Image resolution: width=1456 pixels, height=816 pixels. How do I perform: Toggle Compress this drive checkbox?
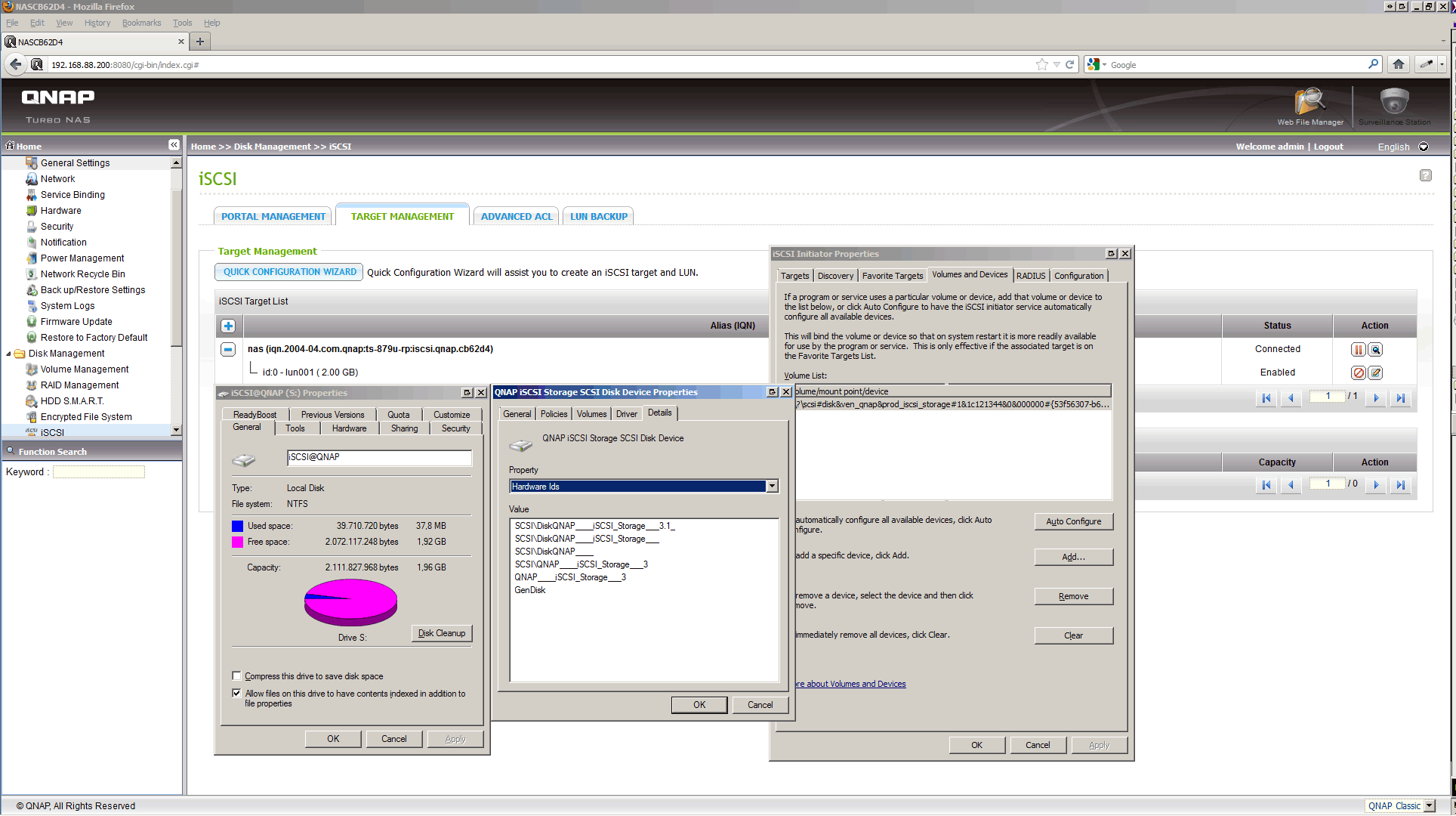pyautogui.click(x=236, y=676)
